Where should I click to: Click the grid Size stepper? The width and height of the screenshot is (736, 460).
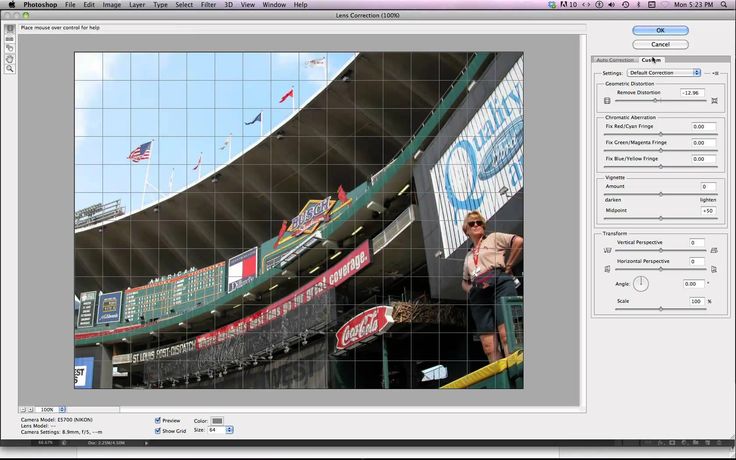tap(230, 430)
